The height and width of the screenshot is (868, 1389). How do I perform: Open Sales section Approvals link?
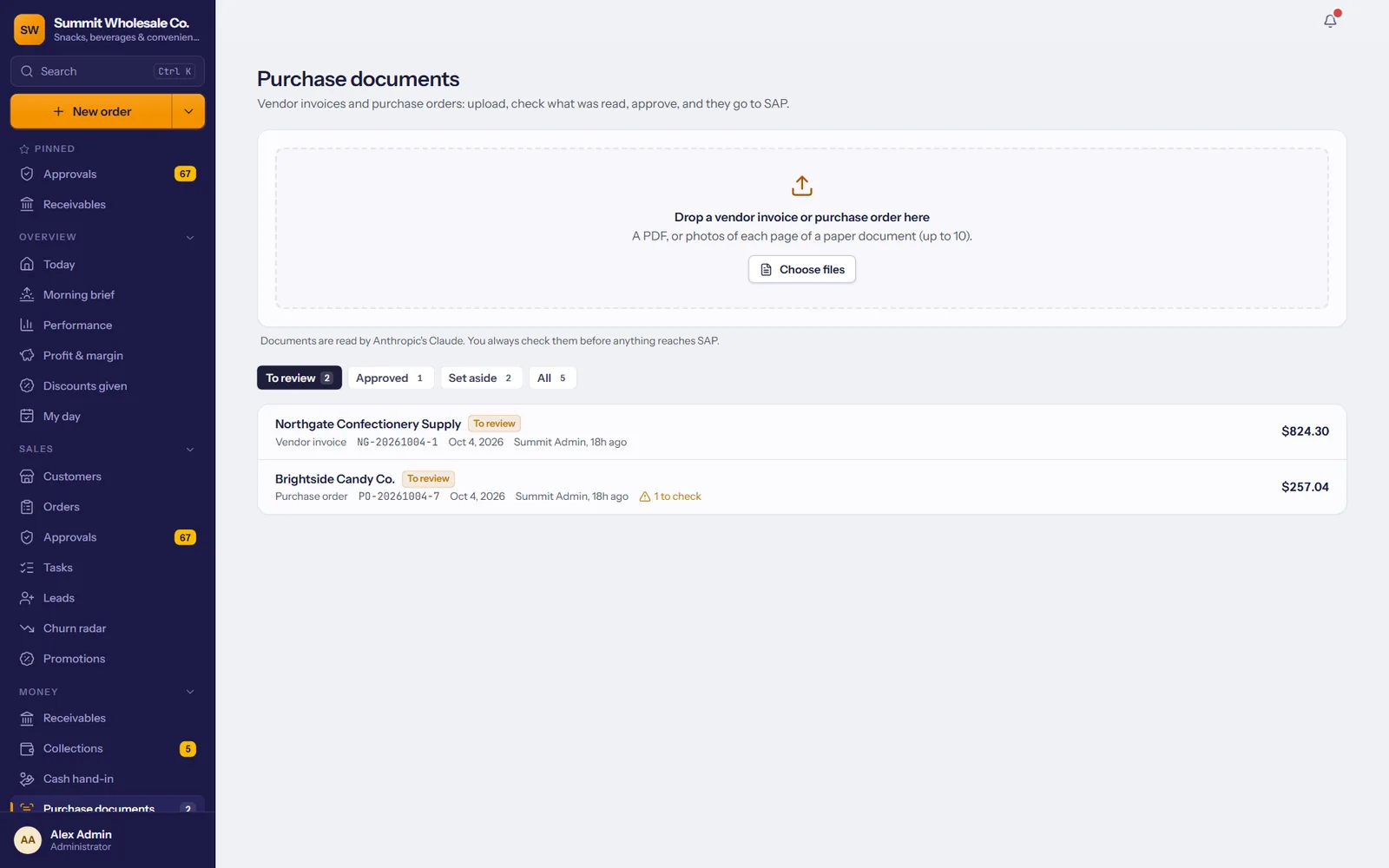pos(108,537)
